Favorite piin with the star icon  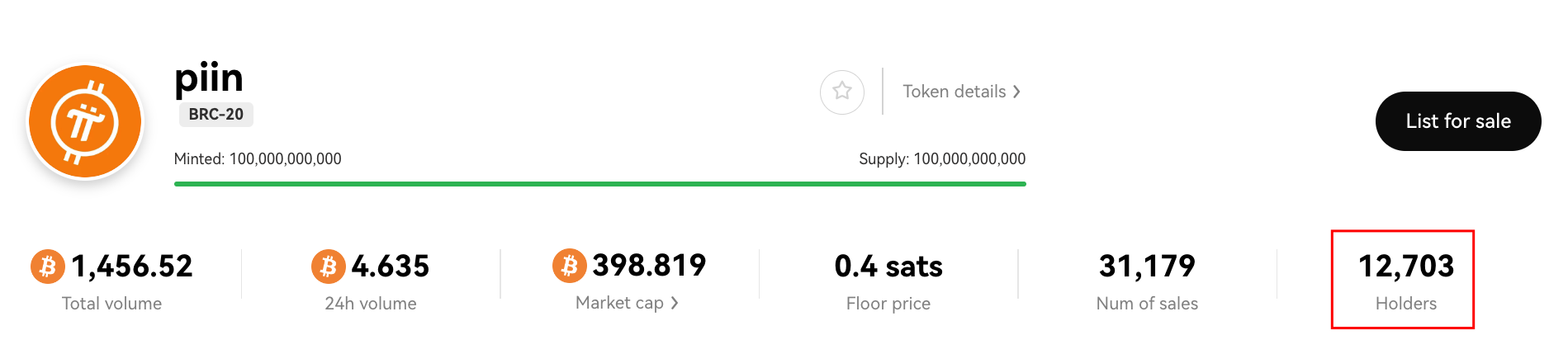(841, 92)
